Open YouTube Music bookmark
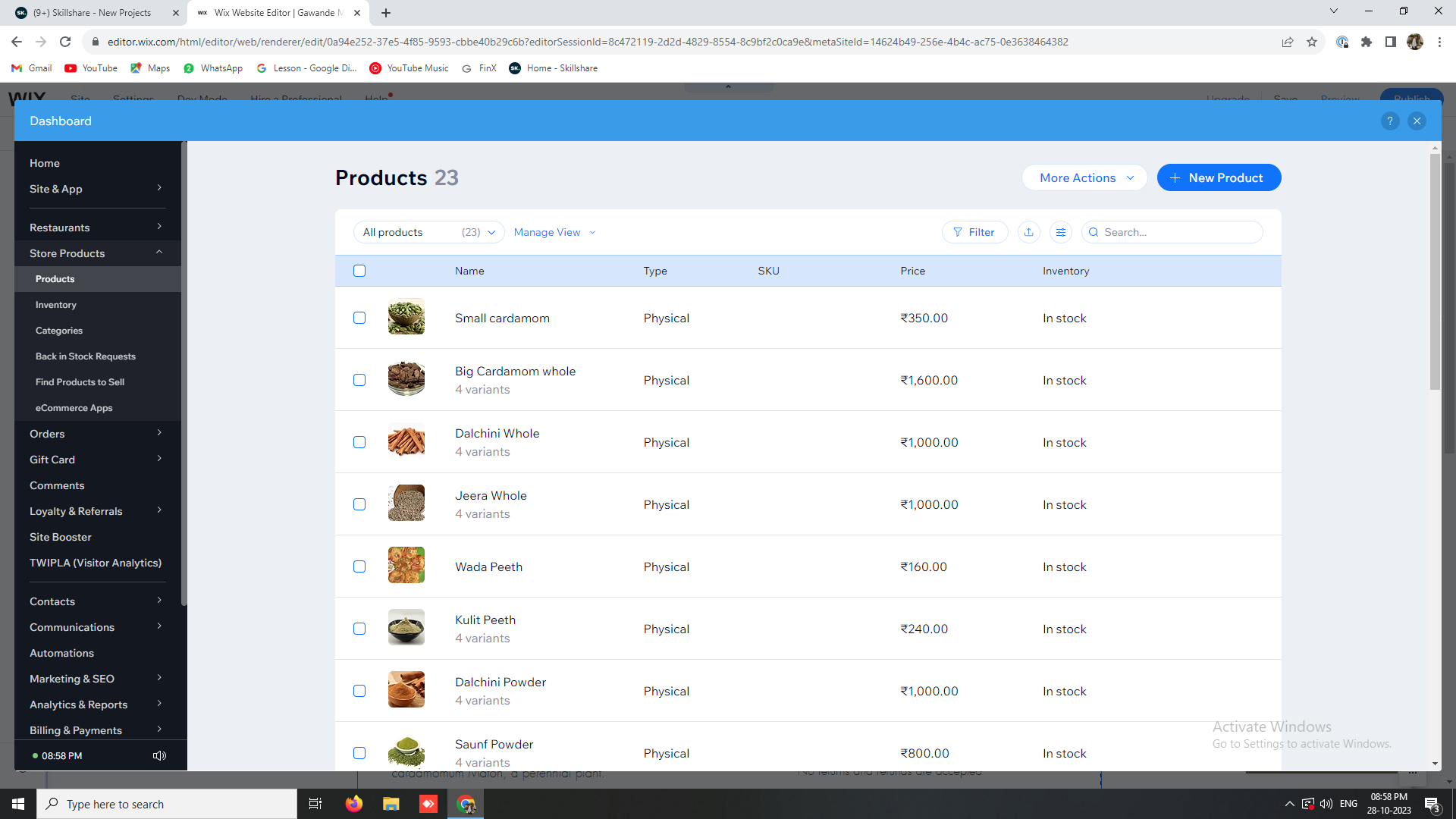1456x819 pixels. coord(409,68)
